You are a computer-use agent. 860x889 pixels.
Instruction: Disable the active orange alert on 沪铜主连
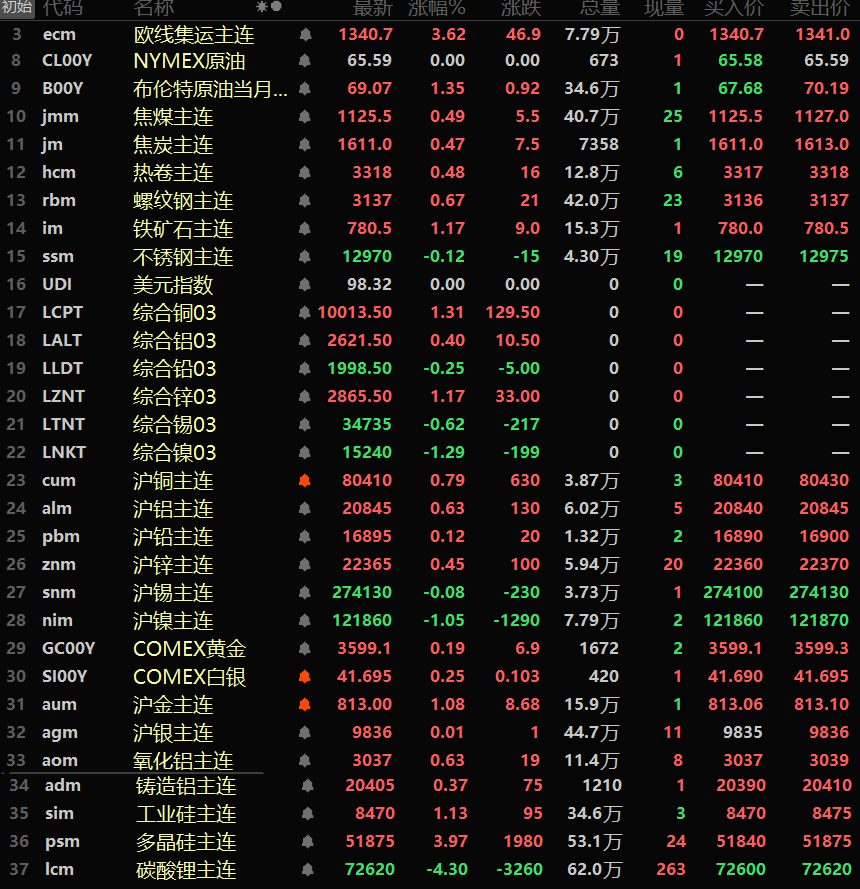304,481
